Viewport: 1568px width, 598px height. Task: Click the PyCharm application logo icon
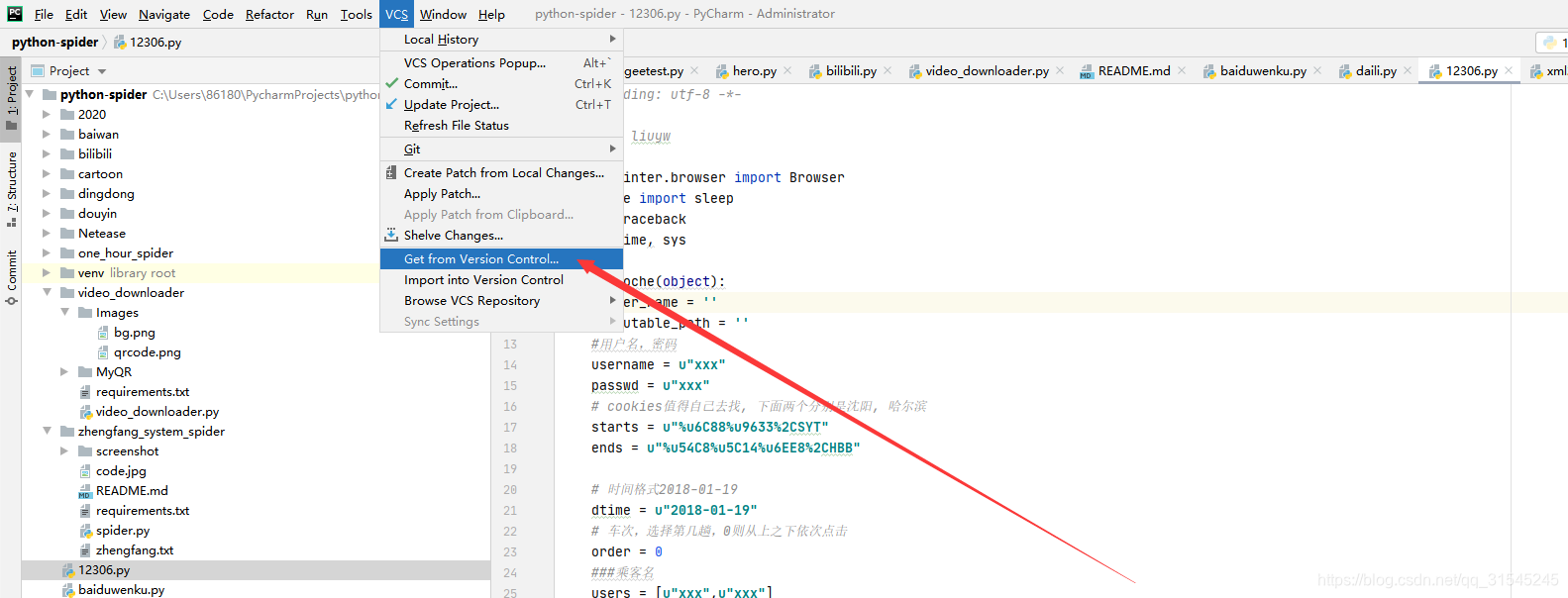14,14
